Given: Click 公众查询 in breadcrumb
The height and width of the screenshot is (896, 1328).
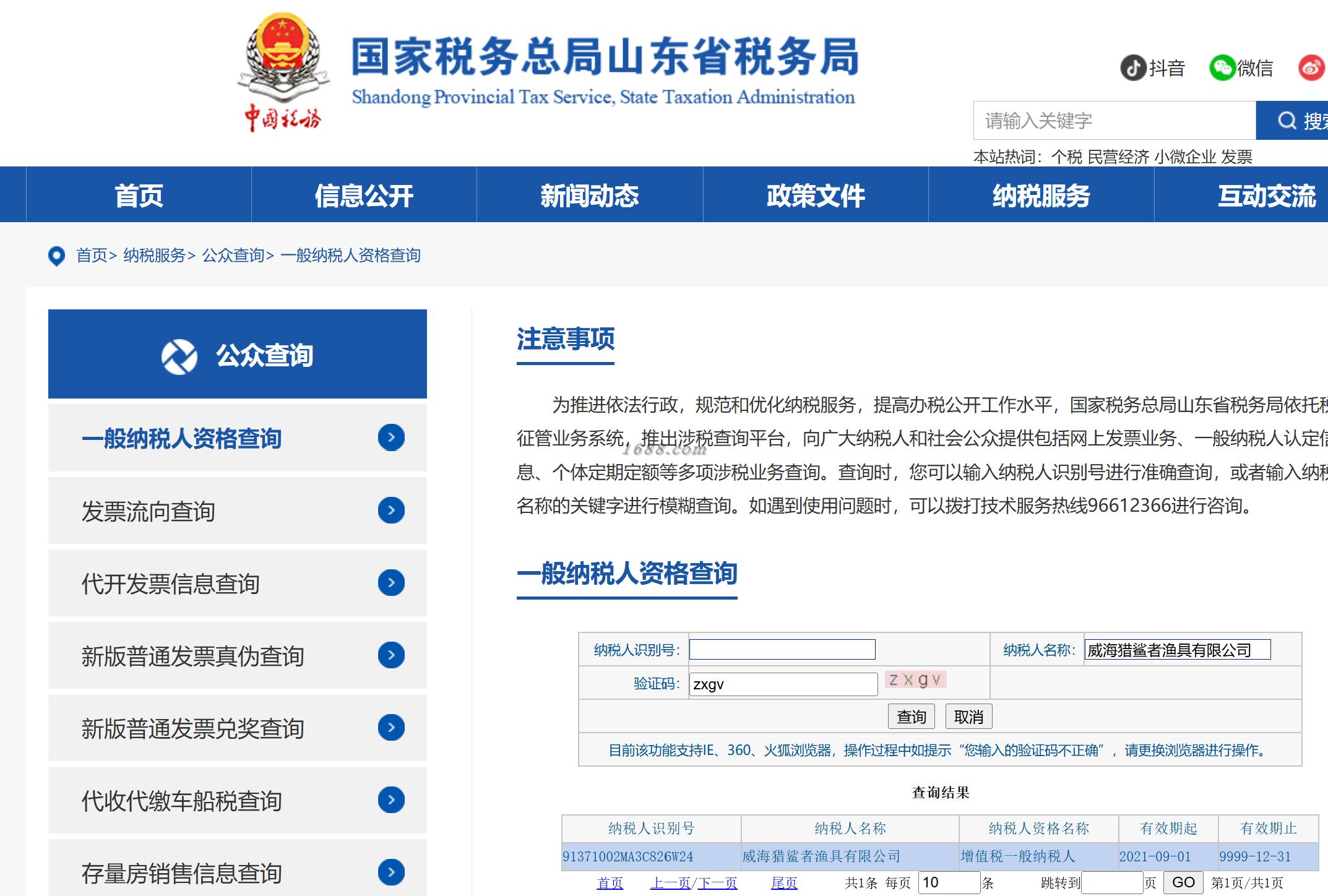Looking at the screenshot, I should point(233,256).
